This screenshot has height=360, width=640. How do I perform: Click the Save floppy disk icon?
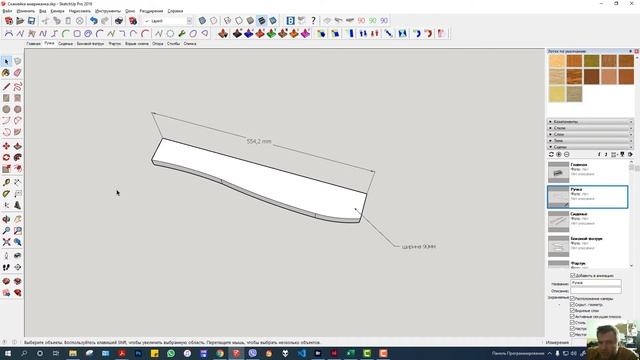click(x=31, y=20)
